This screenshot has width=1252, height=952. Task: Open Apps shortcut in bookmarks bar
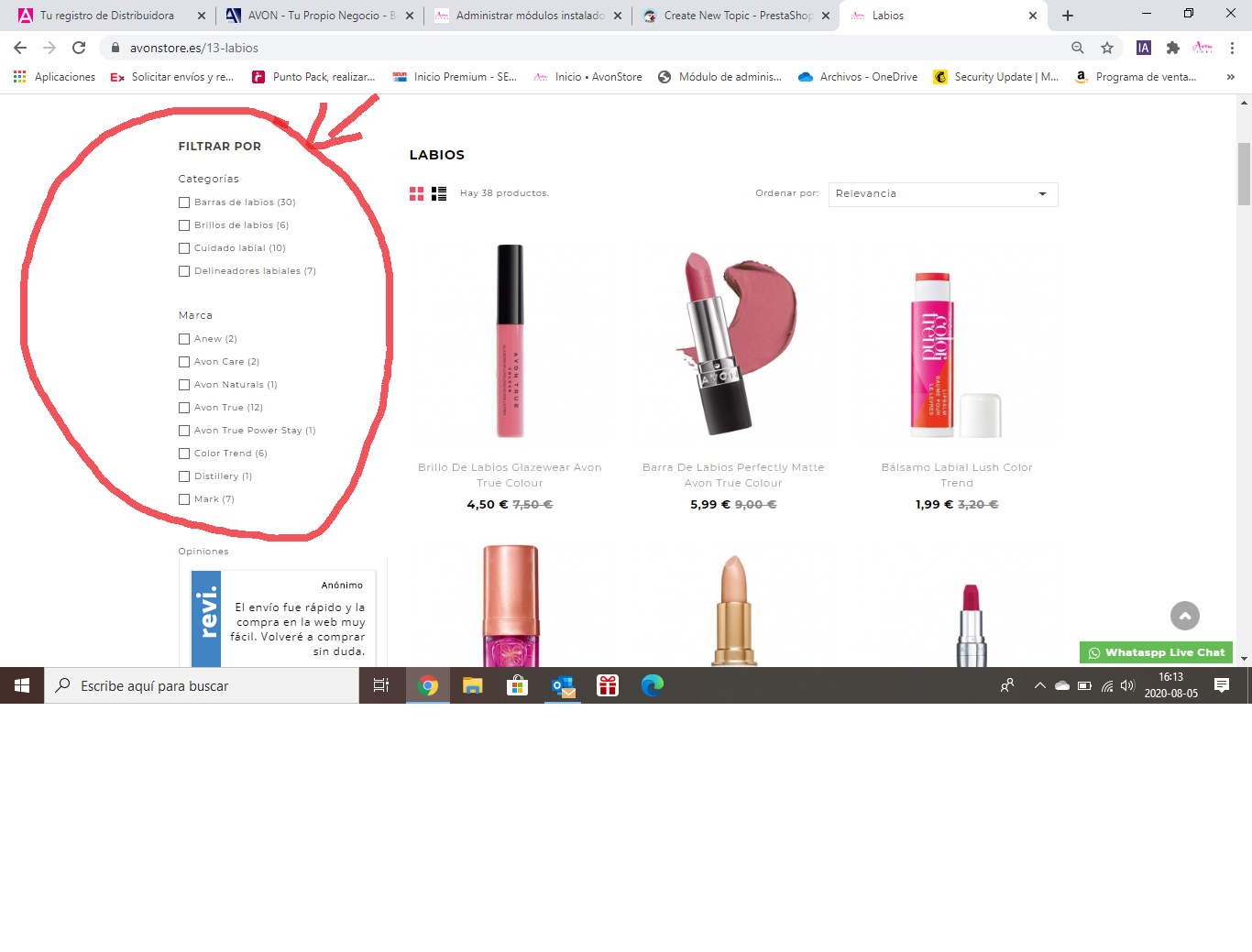click(x=54, y=77)
